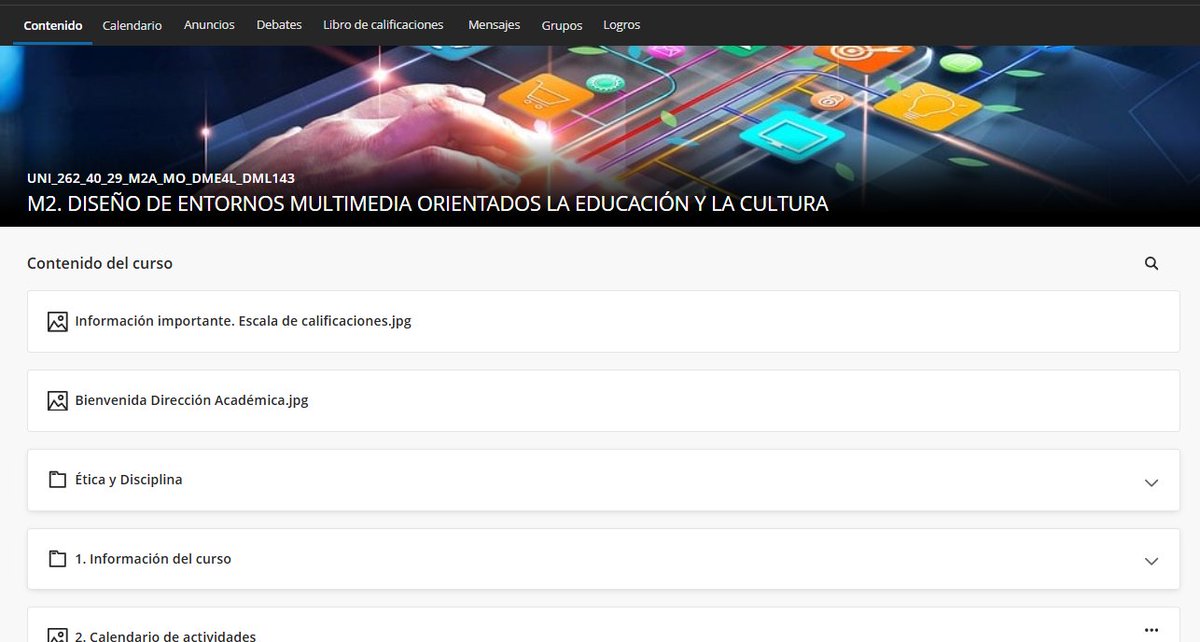Click image icon beside 2. Calendario de actividades
1200x642 pixels.
click(x=57, y=636)
